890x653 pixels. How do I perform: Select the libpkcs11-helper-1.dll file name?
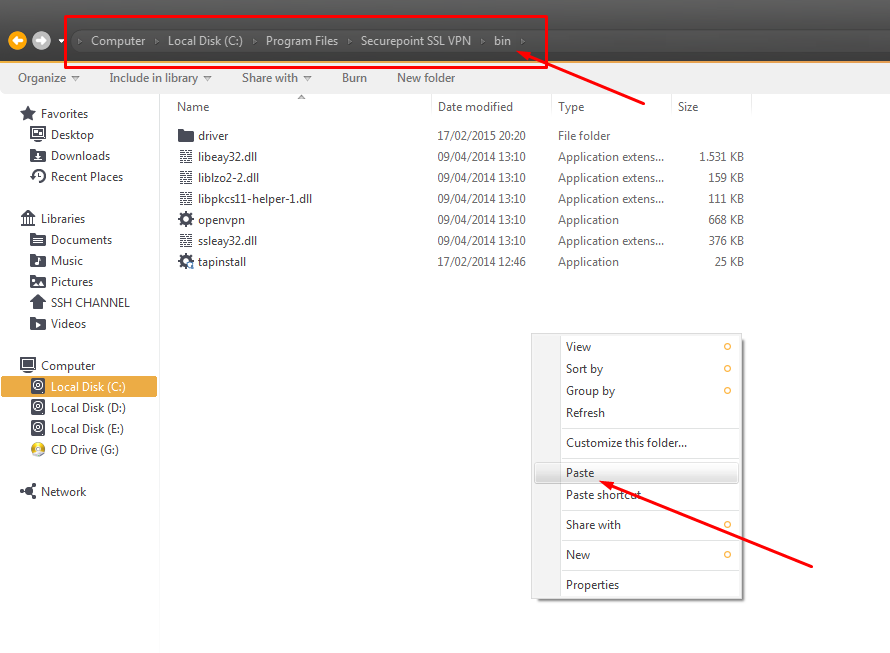pyautogui.click(x=255, y=199)
